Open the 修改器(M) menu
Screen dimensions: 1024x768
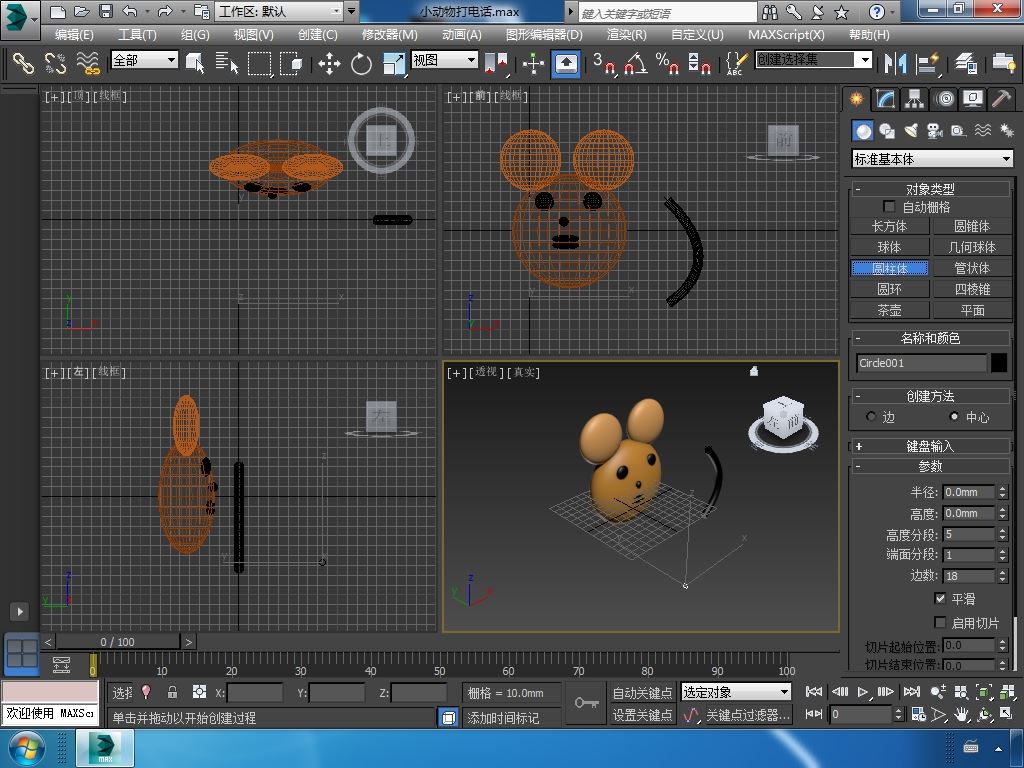point(389,35)
